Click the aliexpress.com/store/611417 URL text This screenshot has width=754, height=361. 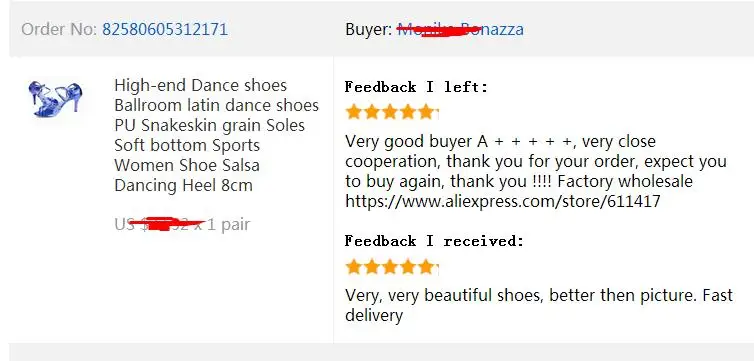point(503,201)
